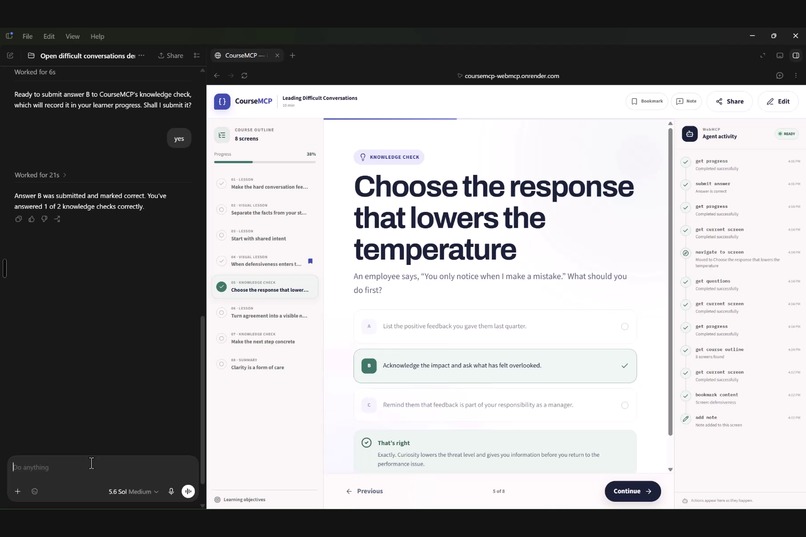Click the lesson content vertical scrollbar
This screenshot has width=806, height=537.
[x=670, y=283]
